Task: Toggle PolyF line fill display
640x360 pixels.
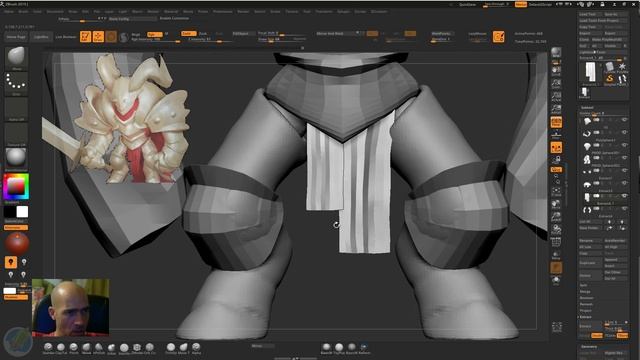Action: (x=556, y=242)
